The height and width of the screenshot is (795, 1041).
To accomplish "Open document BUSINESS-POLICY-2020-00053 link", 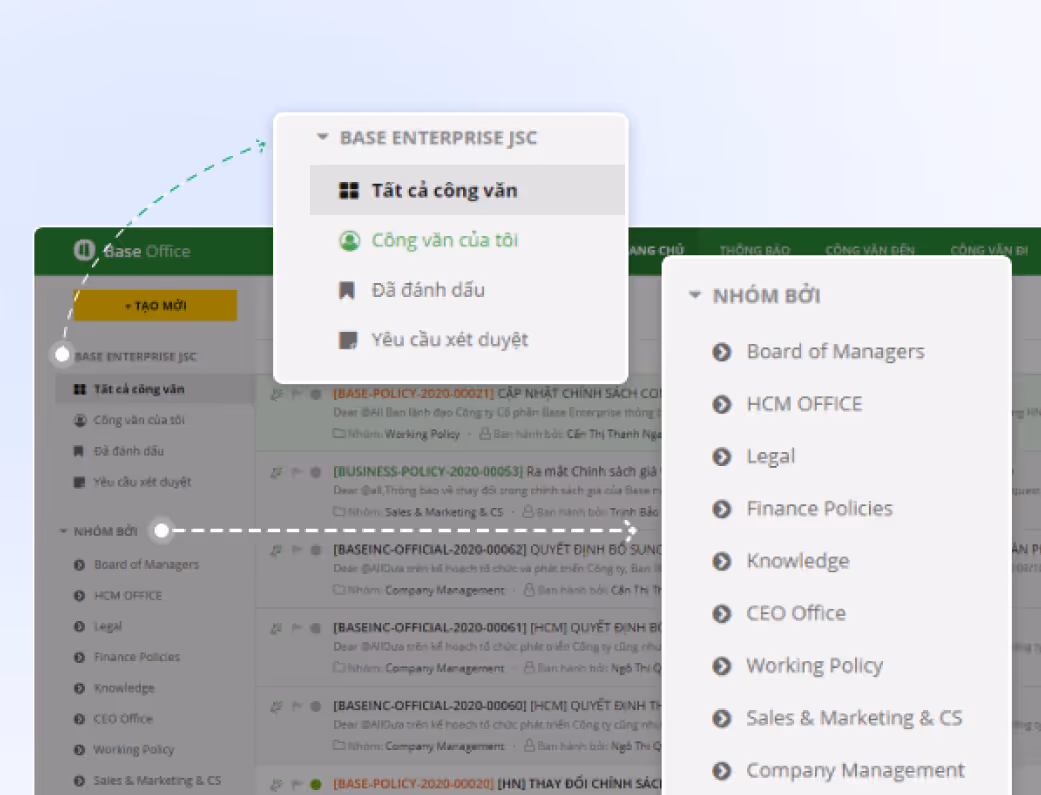I will click(x=428, y=472).
